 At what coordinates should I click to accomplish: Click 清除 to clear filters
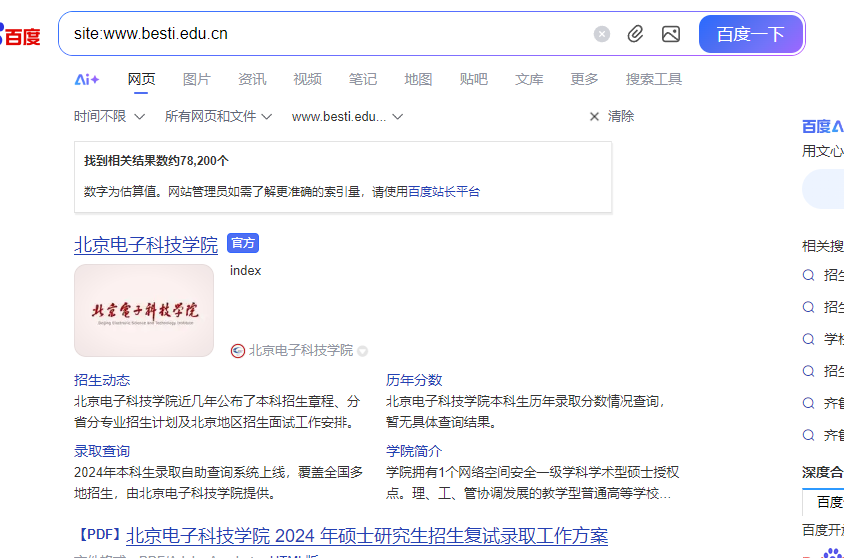pos(621,116)
